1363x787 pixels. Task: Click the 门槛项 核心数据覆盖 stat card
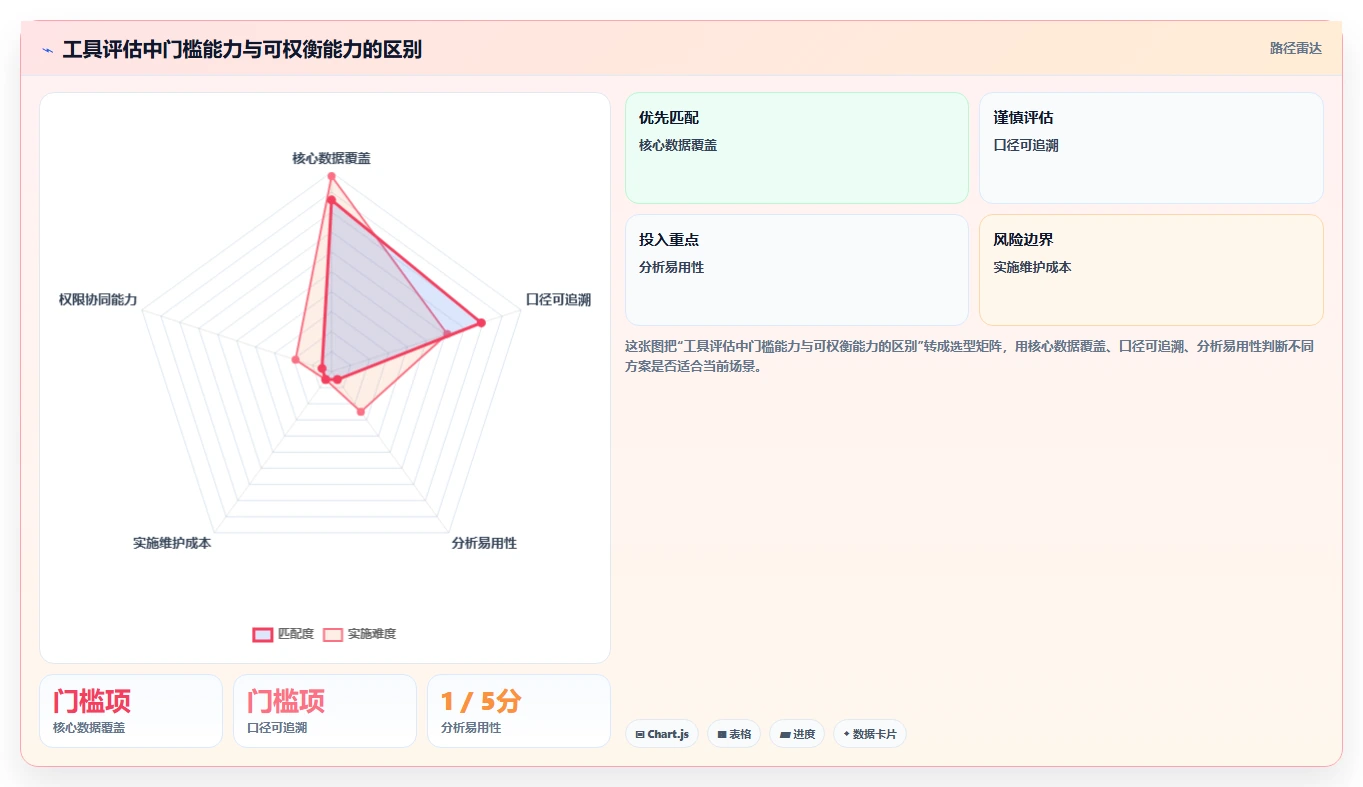[x=131, y=711]
